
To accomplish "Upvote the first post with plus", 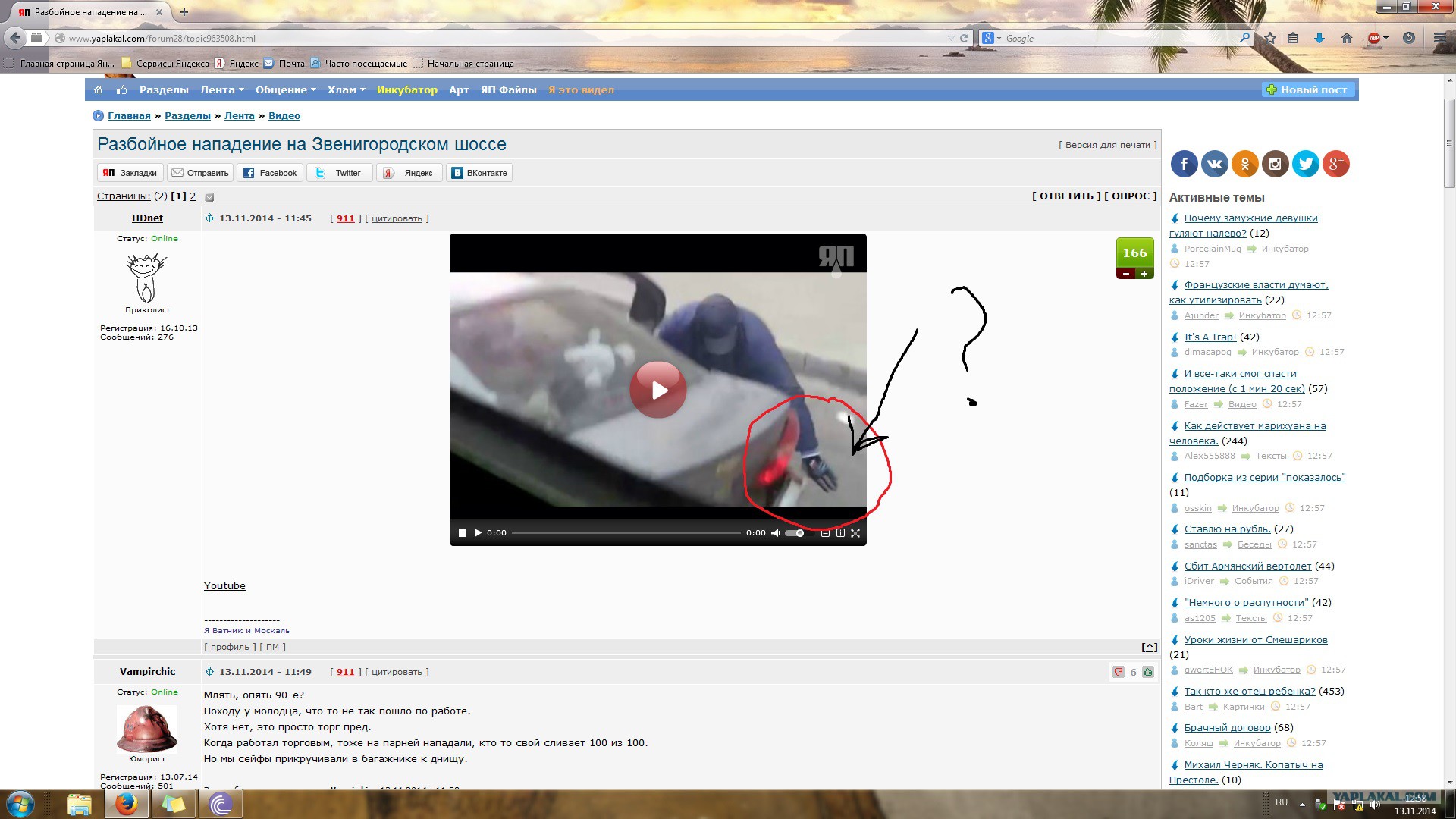I will point(1144,274).
